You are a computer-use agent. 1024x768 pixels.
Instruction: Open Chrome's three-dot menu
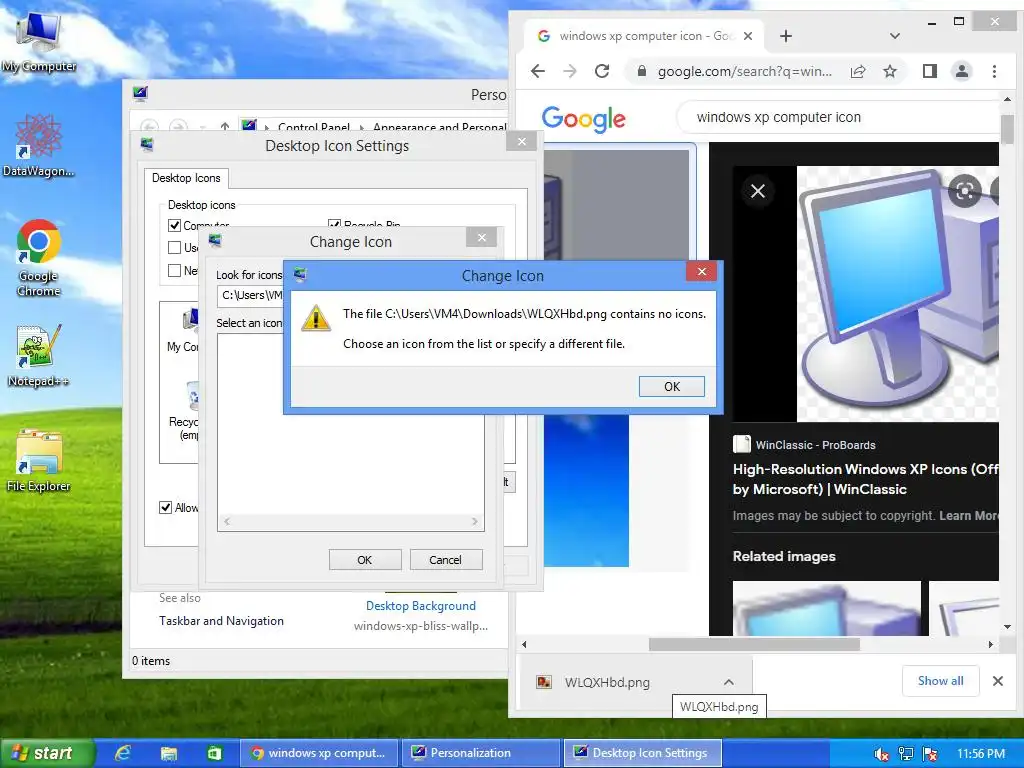(x=994, y=71)
